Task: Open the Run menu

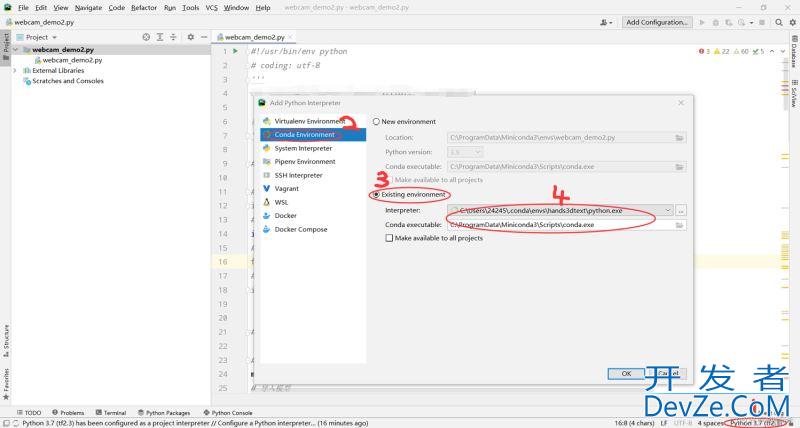Action: pos(170,8)
